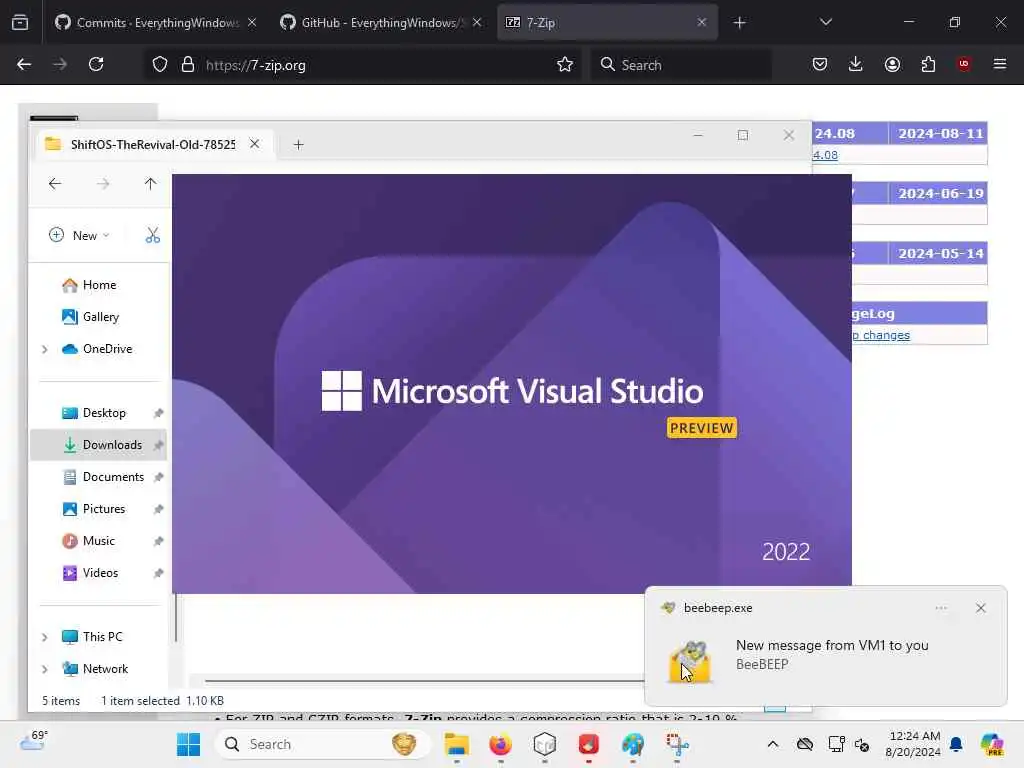
Task: Open Firefox list all tabs dropdown
Action: 825,23
